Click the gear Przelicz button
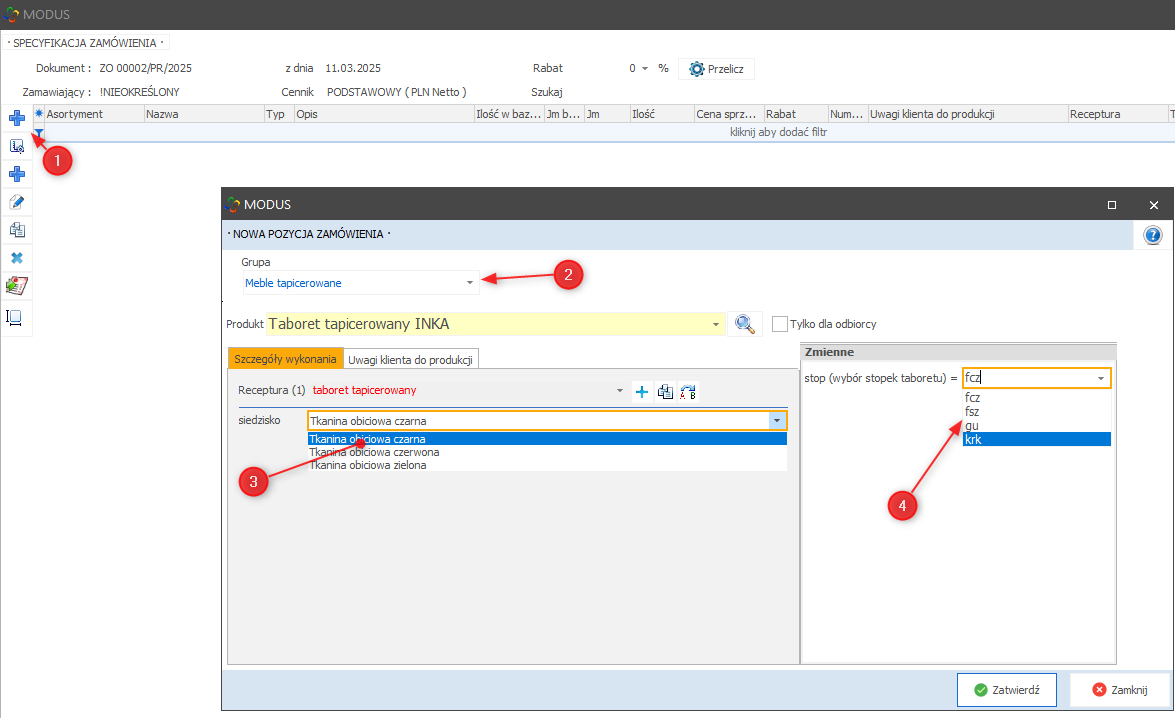The width and height of the screenshot is (1175, 718). click(716, 69)
